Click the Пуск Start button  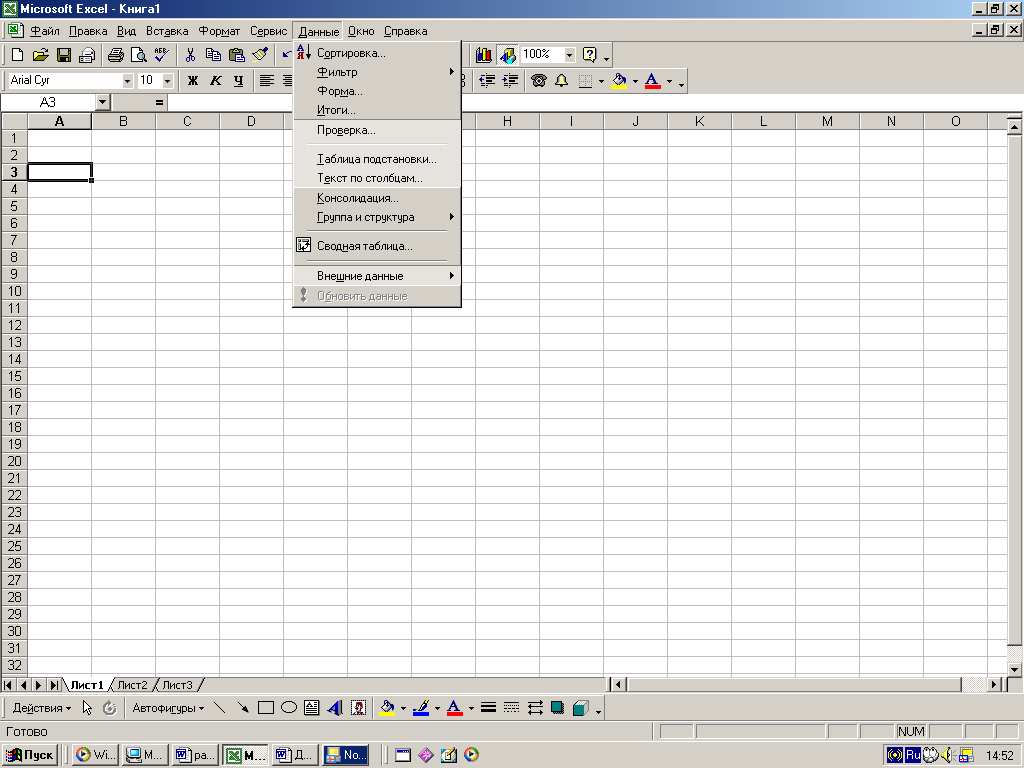coord(30,755)
